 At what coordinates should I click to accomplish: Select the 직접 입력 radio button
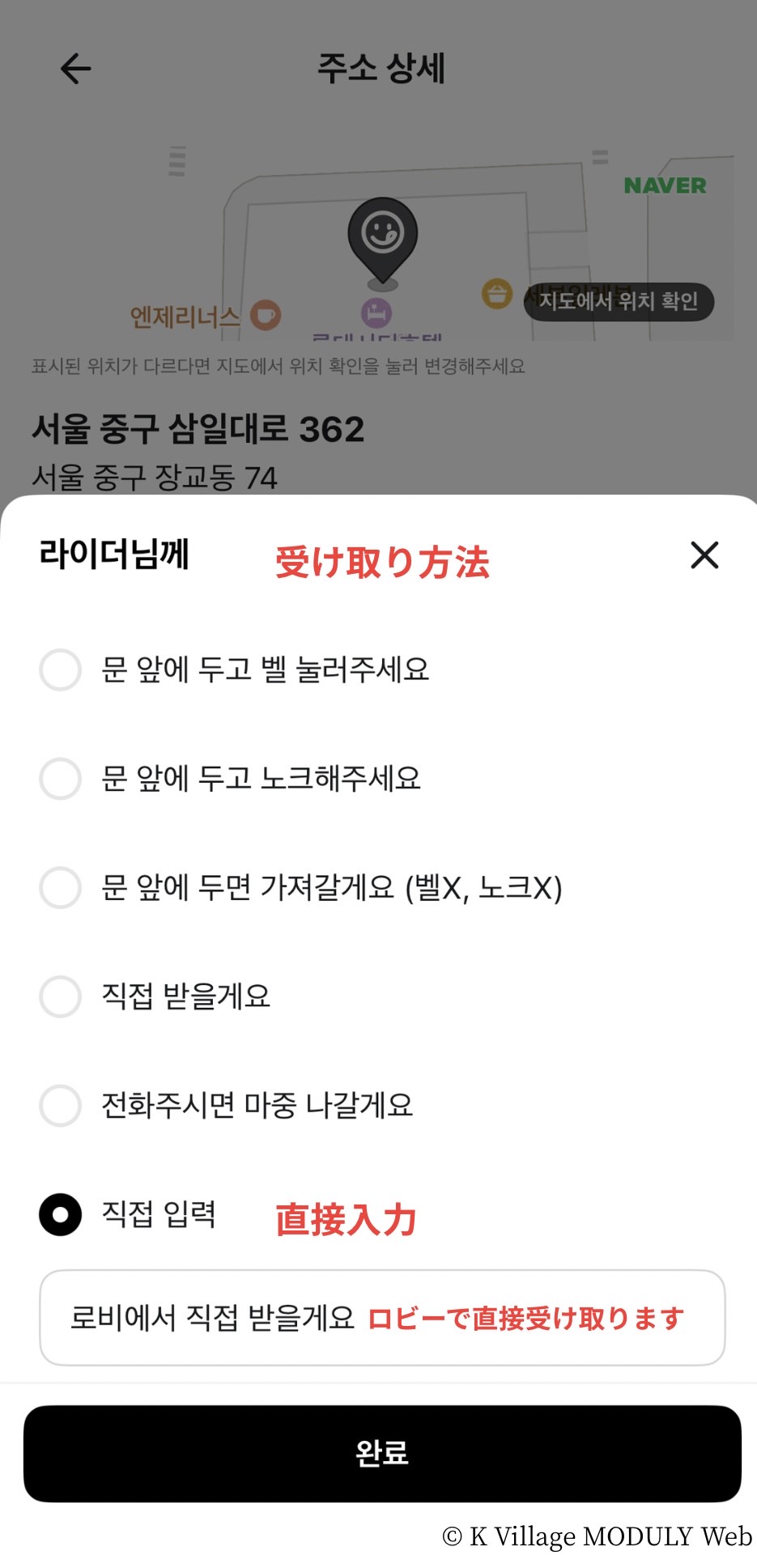pyautogui.click(x=61, y=1214)
